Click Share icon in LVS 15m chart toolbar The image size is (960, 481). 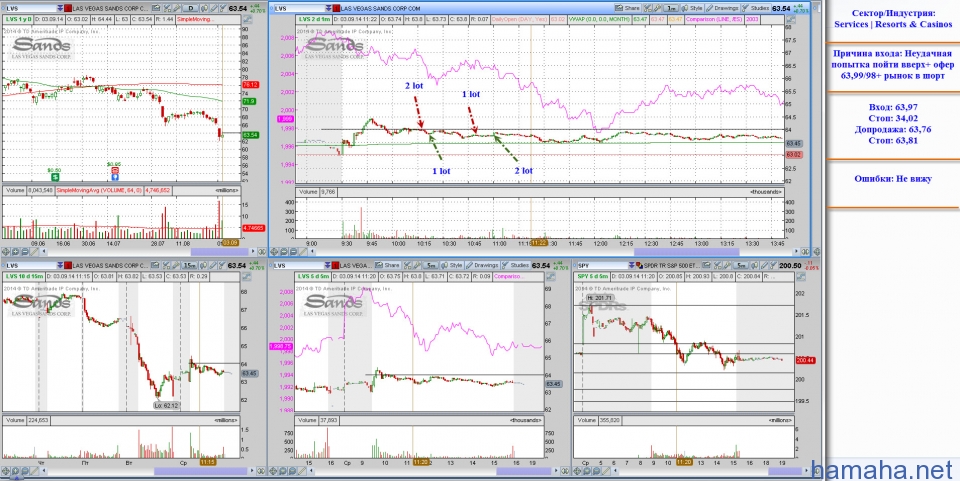point(156,266)
